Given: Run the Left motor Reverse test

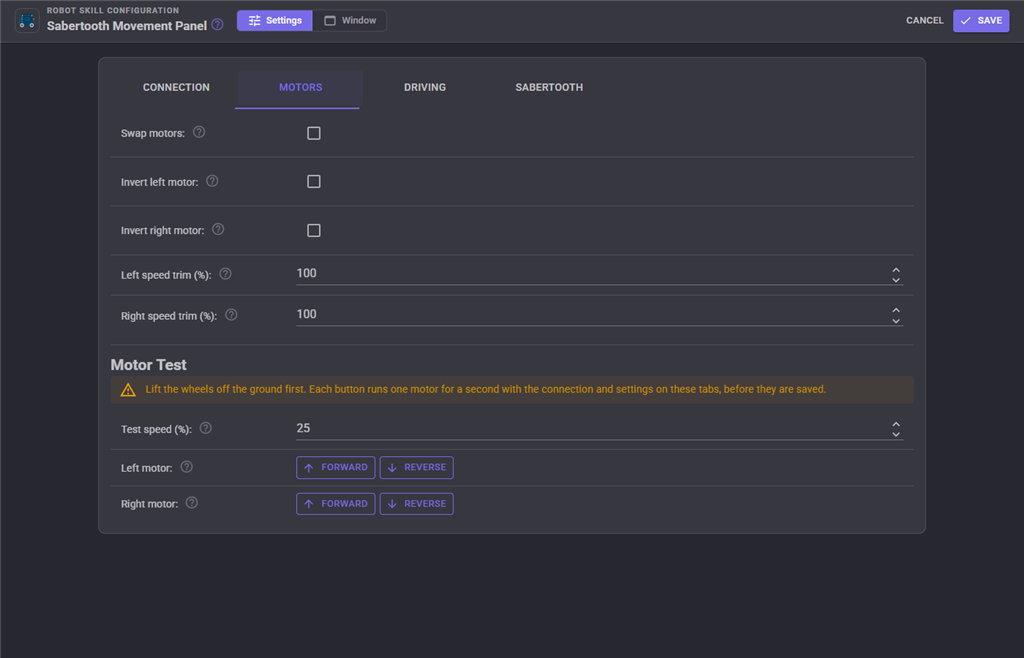Looking at the screenshot, I should (417, 467).
